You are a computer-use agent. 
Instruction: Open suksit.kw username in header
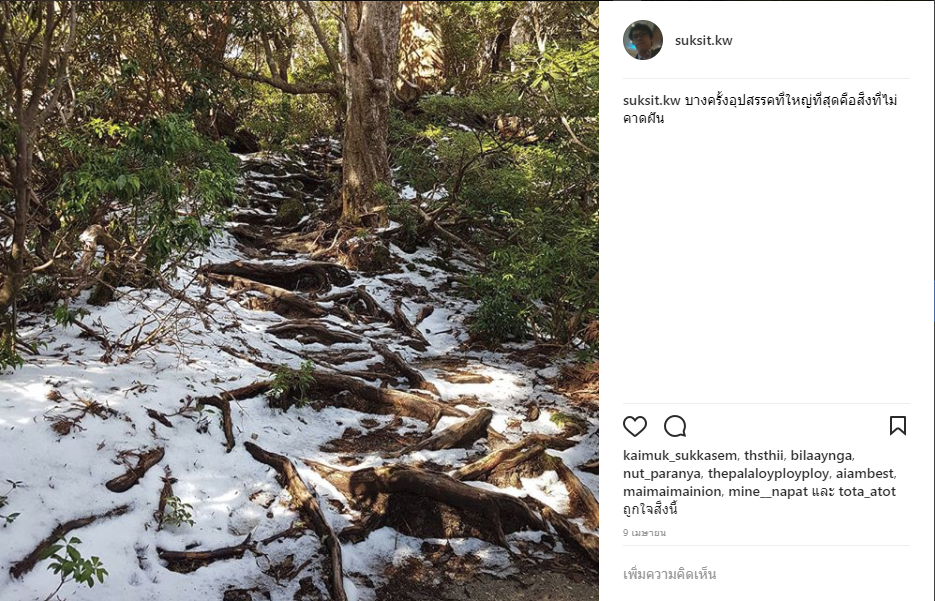pyautogui.click(x=704, y=41)
